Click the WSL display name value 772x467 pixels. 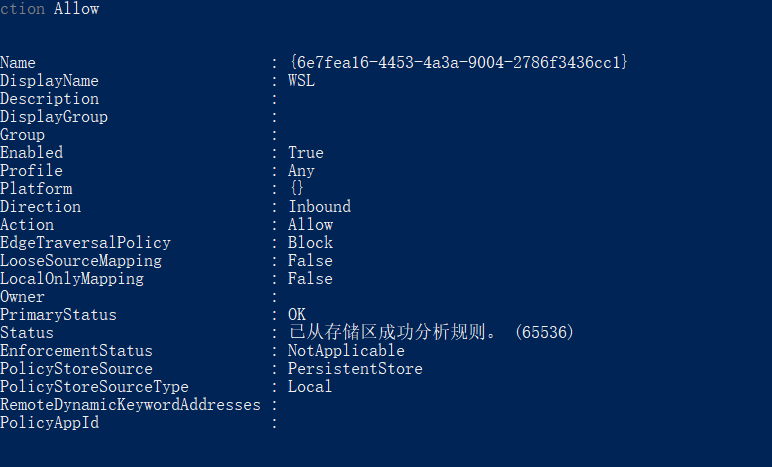301,81
